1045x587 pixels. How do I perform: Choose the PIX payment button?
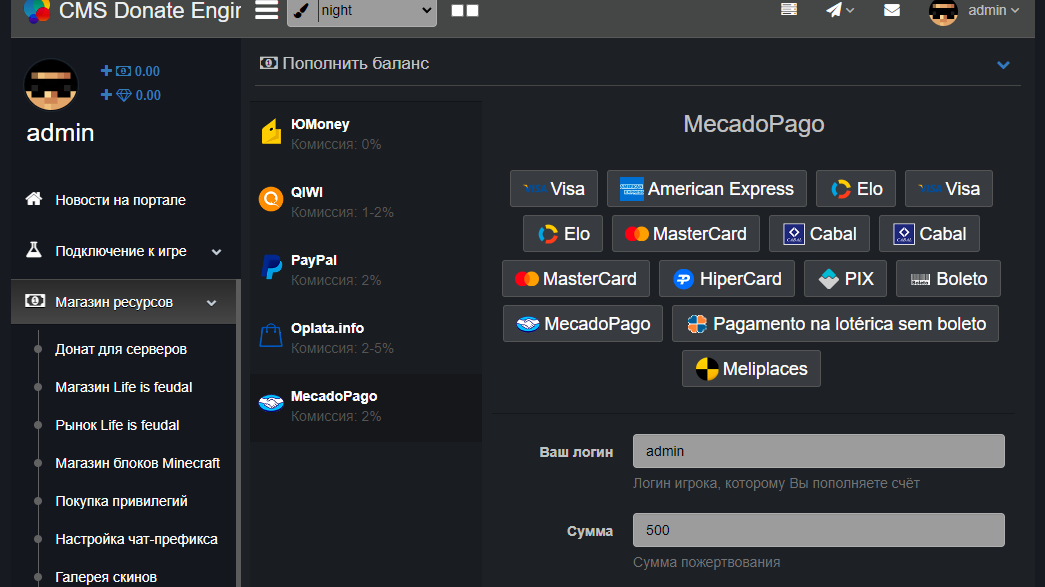(x=845, y=279)
